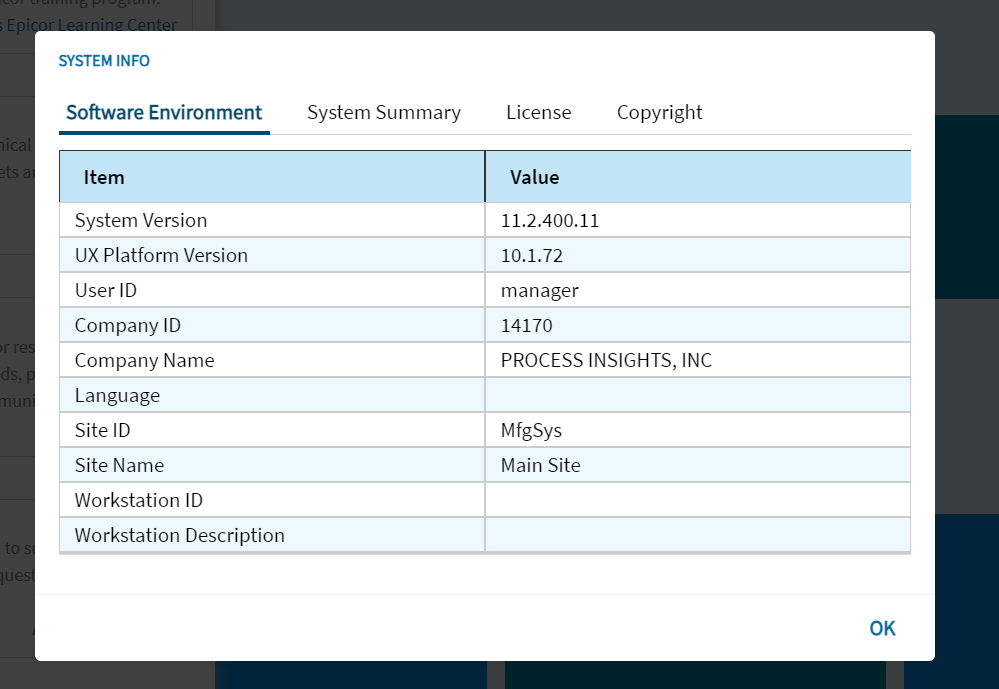Click OK to close System Info

click(x=882, y=628)
